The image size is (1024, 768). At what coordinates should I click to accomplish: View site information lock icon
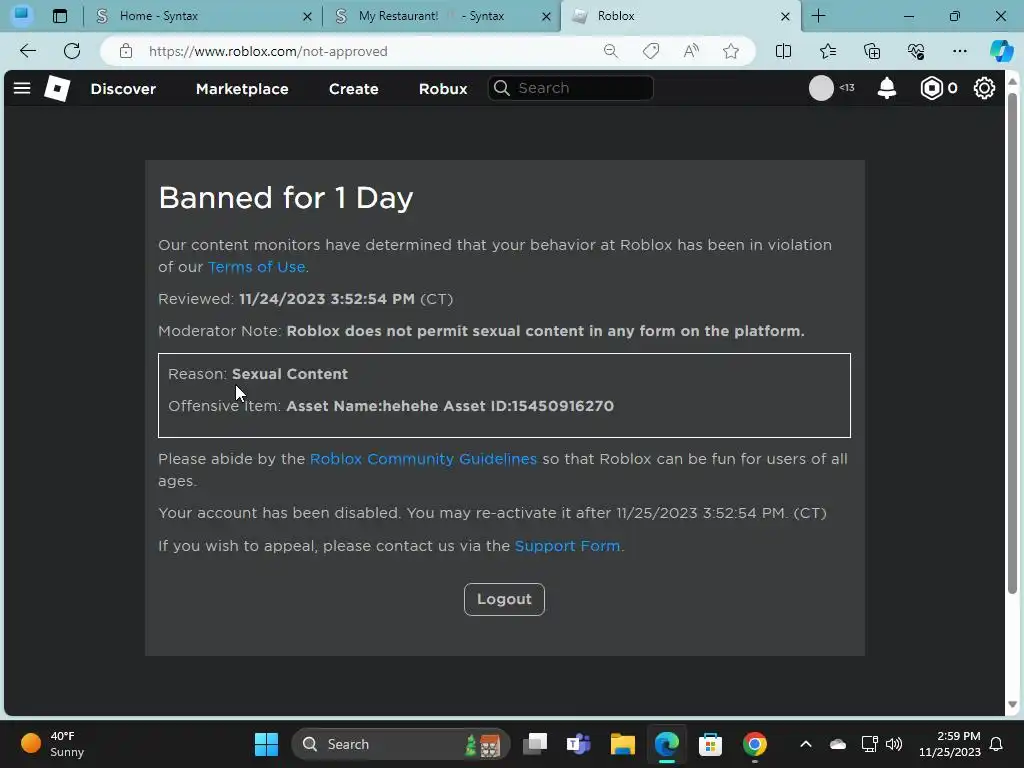pos(126,51)
